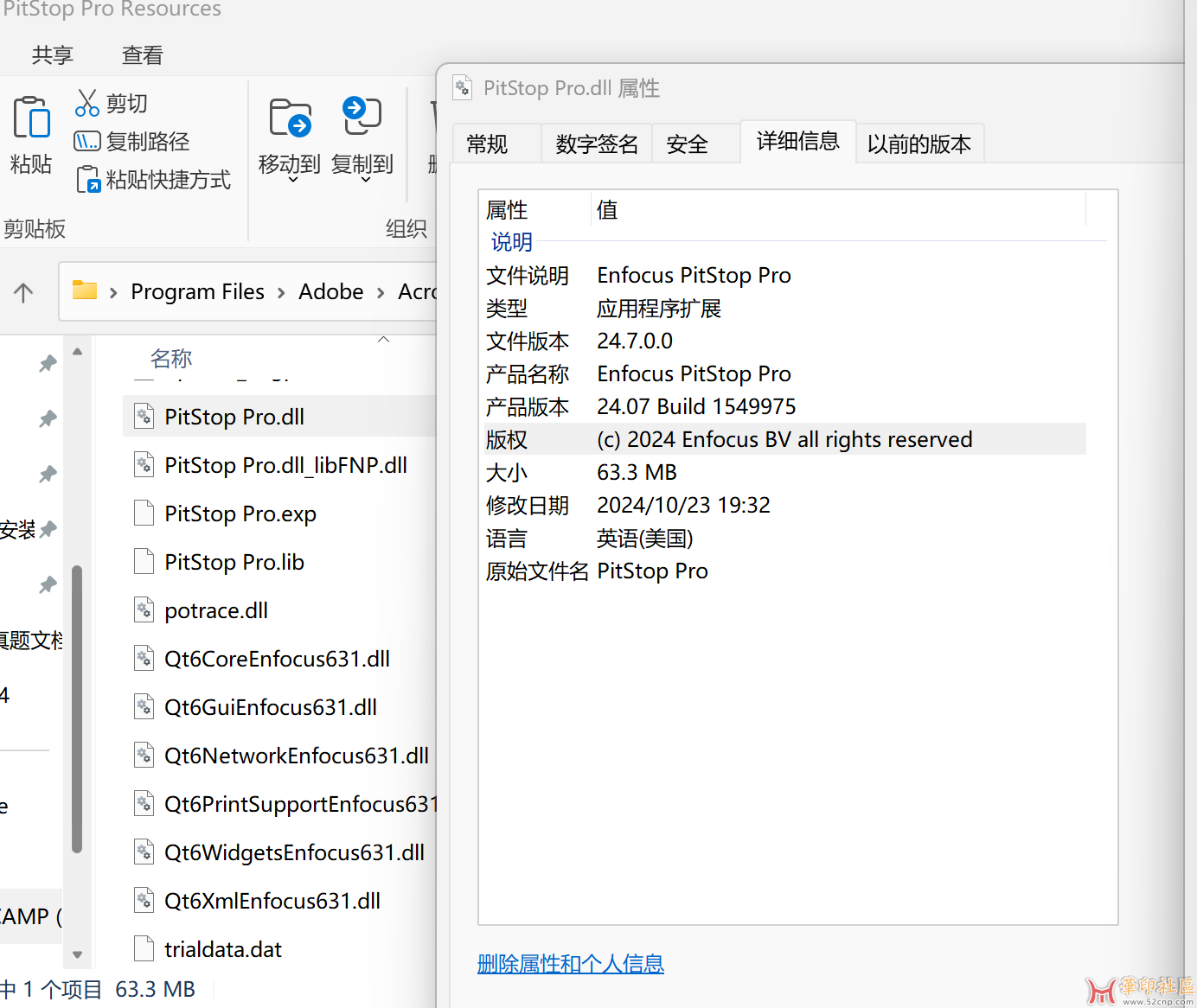Screen dimensions: 1197x1008
Task: Click the Copy to folder icon
Action: [x=362, y=116]
